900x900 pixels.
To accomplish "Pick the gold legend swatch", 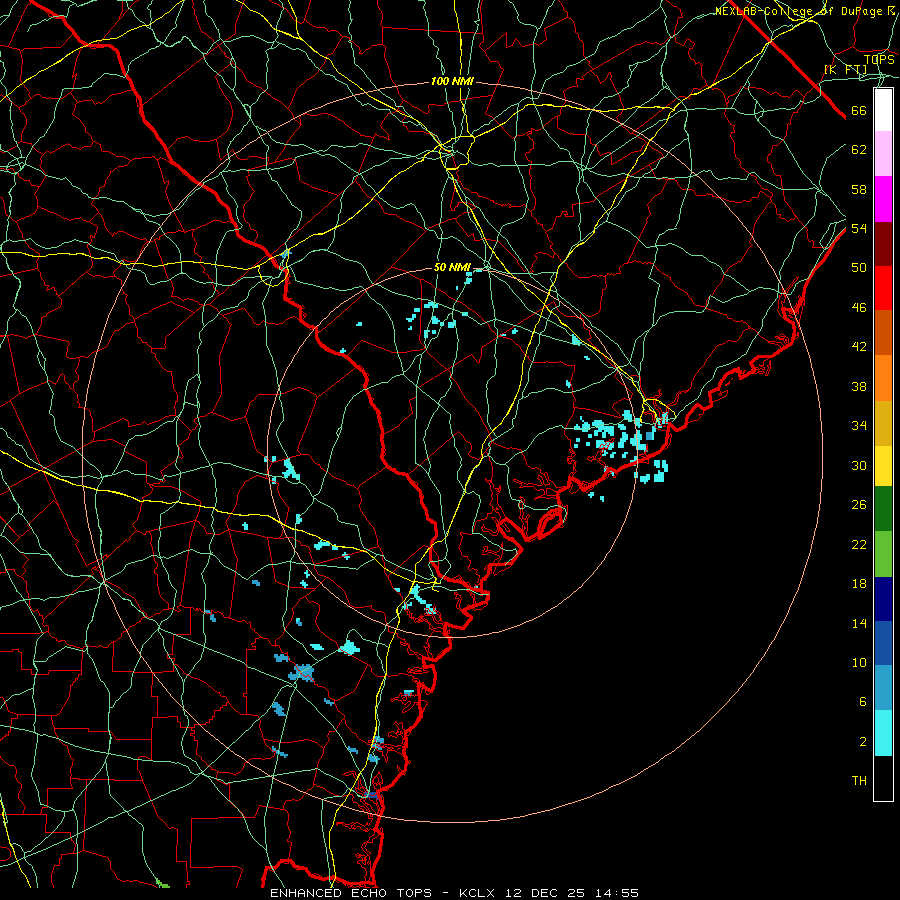I will pyautogui.click(x=883, y=423).
